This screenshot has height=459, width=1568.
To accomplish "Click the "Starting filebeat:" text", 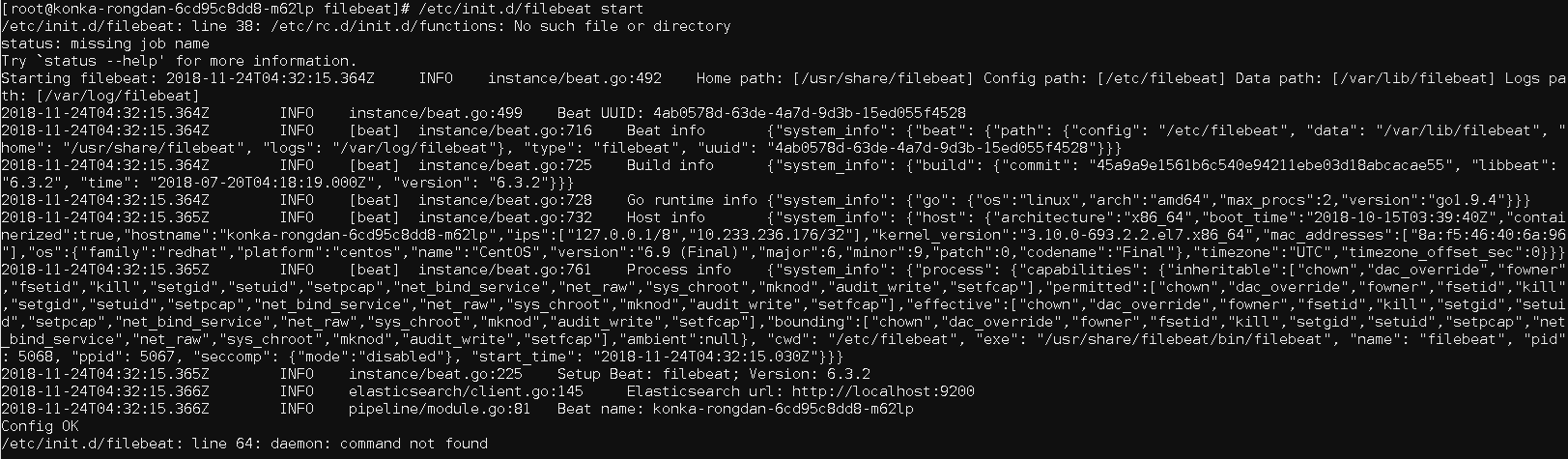I will (79, 78).
